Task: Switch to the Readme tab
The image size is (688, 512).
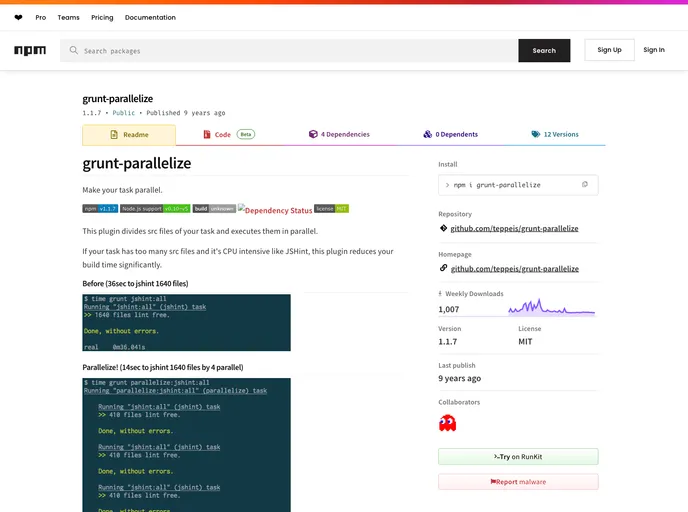Action: pos(129,135)
